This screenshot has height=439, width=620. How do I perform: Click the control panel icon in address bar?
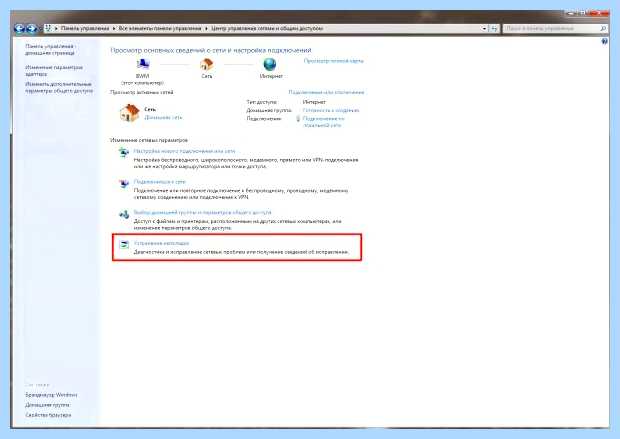click(x=48, y=28)
